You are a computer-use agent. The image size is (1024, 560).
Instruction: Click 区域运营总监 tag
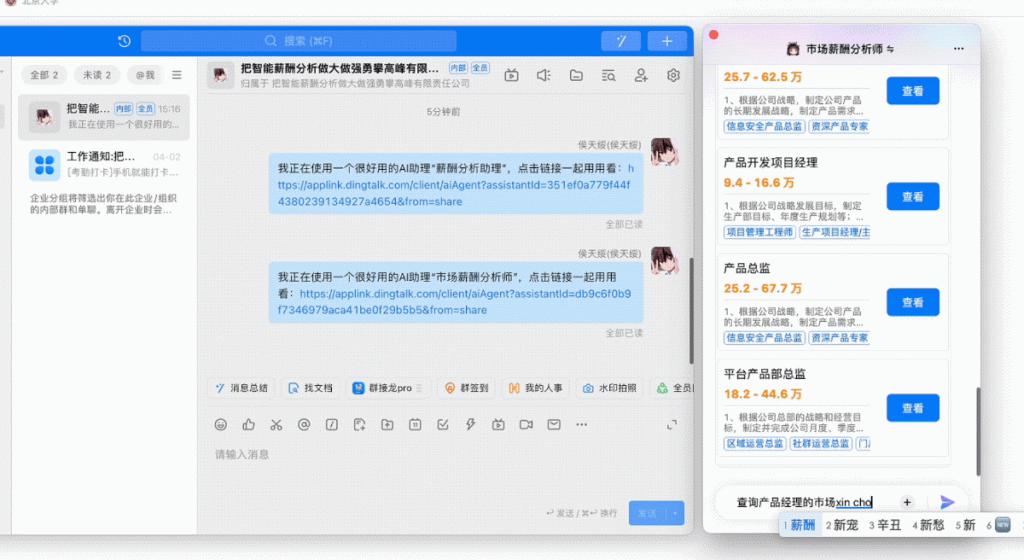pos(755,444)
